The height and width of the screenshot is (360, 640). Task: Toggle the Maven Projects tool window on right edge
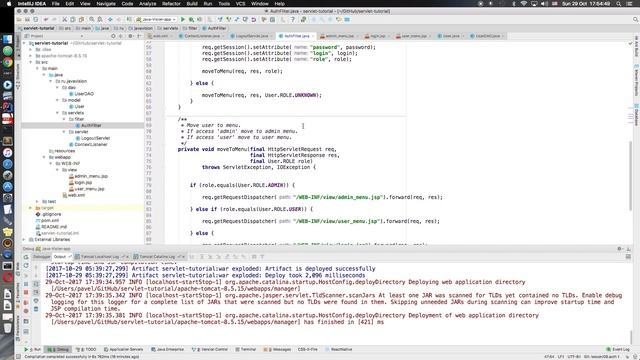tap(636, 80)
